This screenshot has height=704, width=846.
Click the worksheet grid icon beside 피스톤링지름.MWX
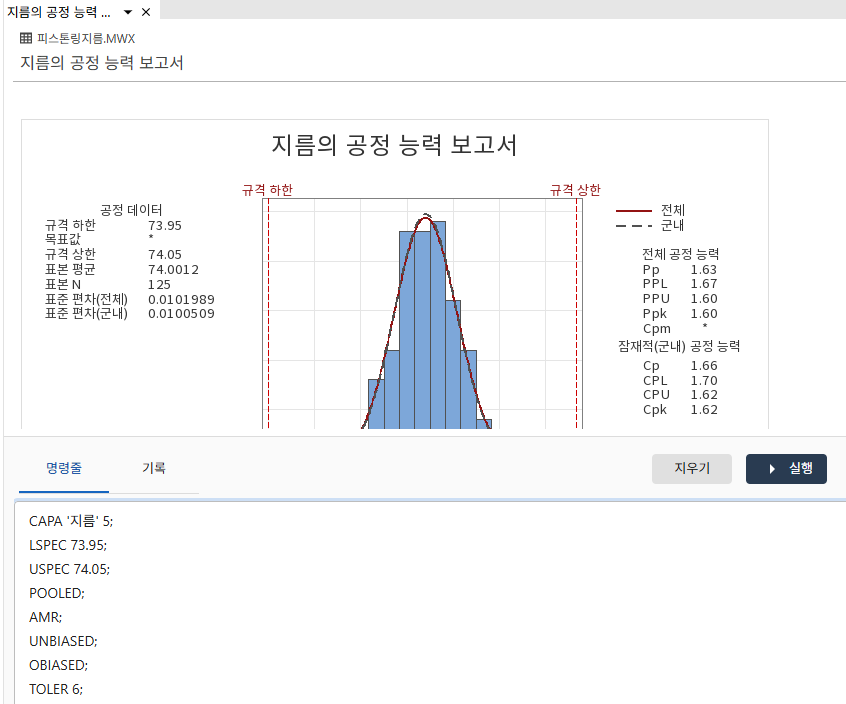[25, 38]
